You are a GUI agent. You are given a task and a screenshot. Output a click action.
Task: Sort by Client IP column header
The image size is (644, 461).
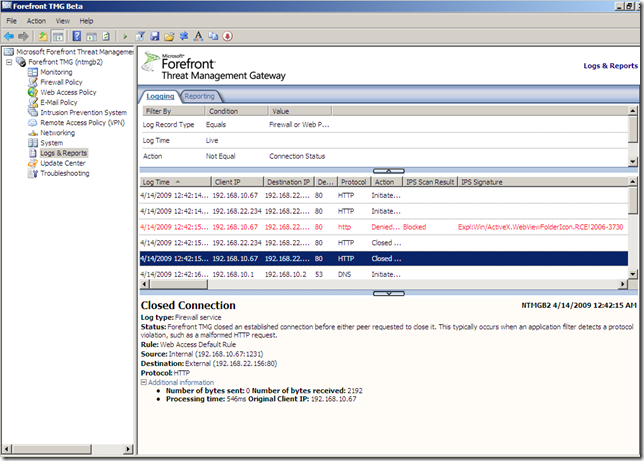pyautogui.click(x=237, y=182)
